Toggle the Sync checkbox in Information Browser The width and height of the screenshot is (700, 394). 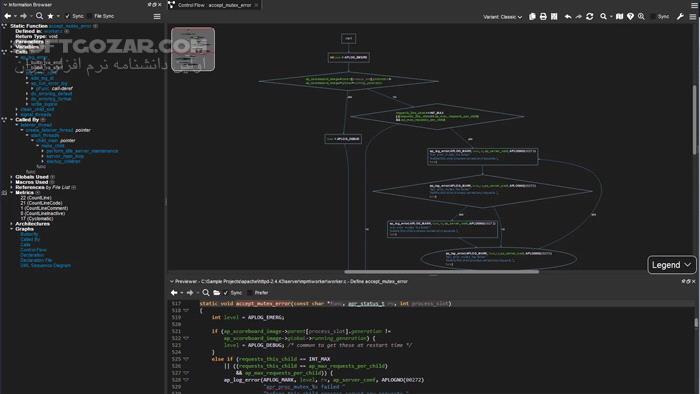pos(67,16)
